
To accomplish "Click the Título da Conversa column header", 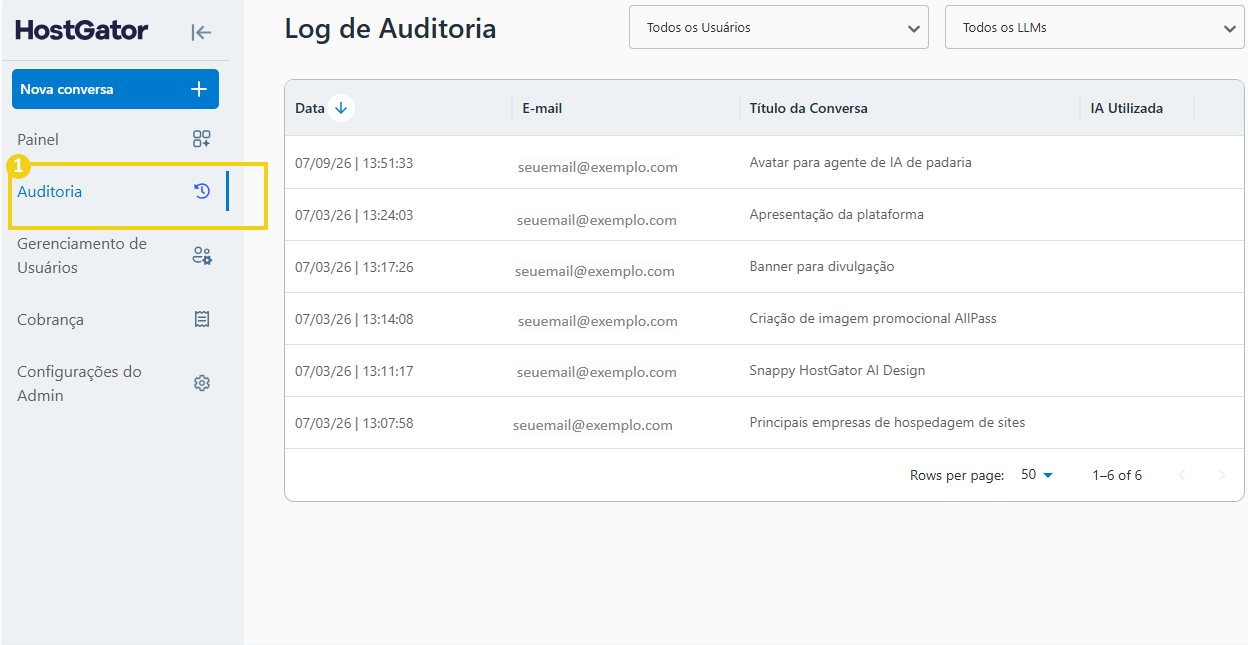I will (809, 108).
